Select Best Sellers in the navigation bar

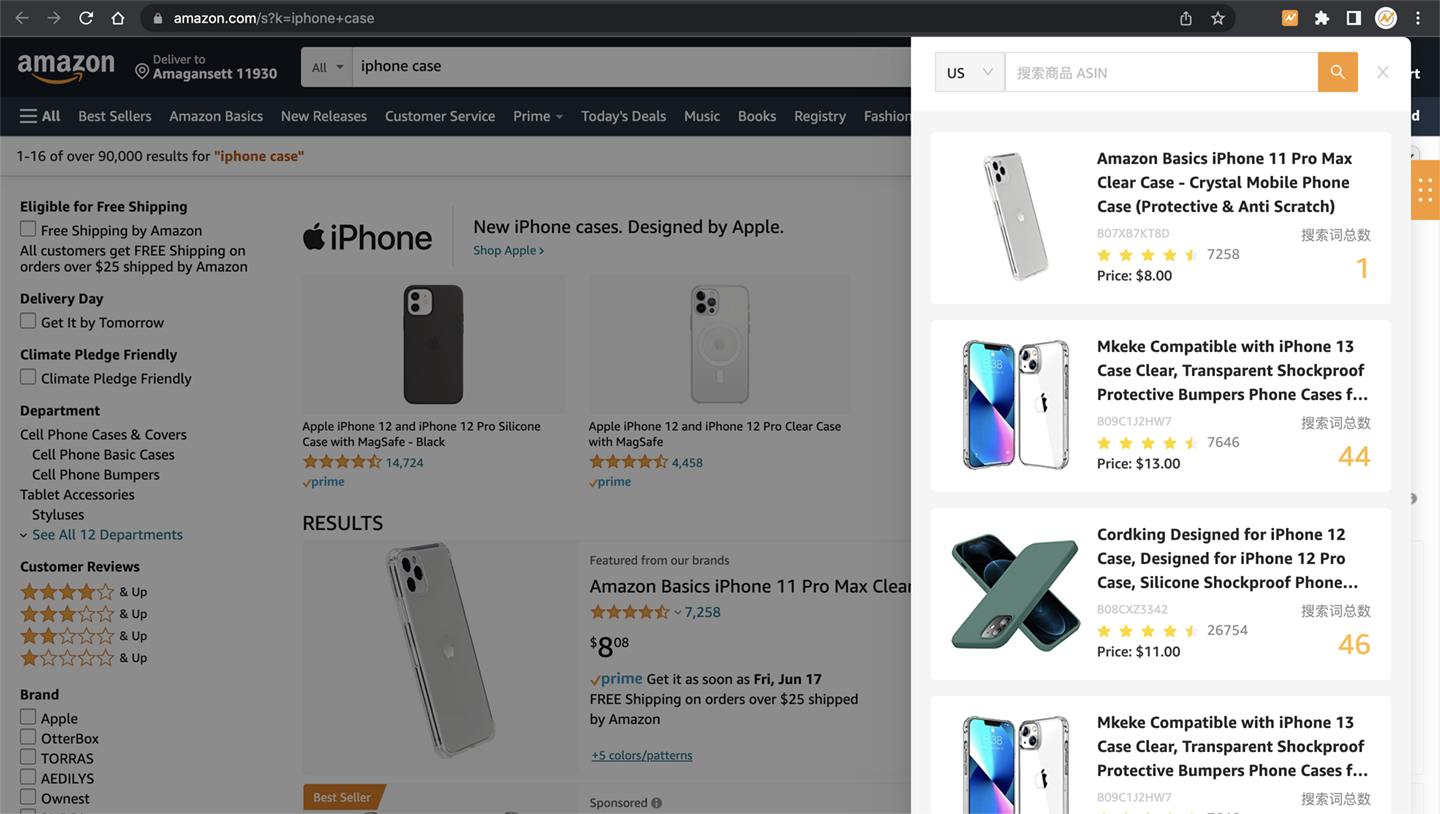pos(115,116)
